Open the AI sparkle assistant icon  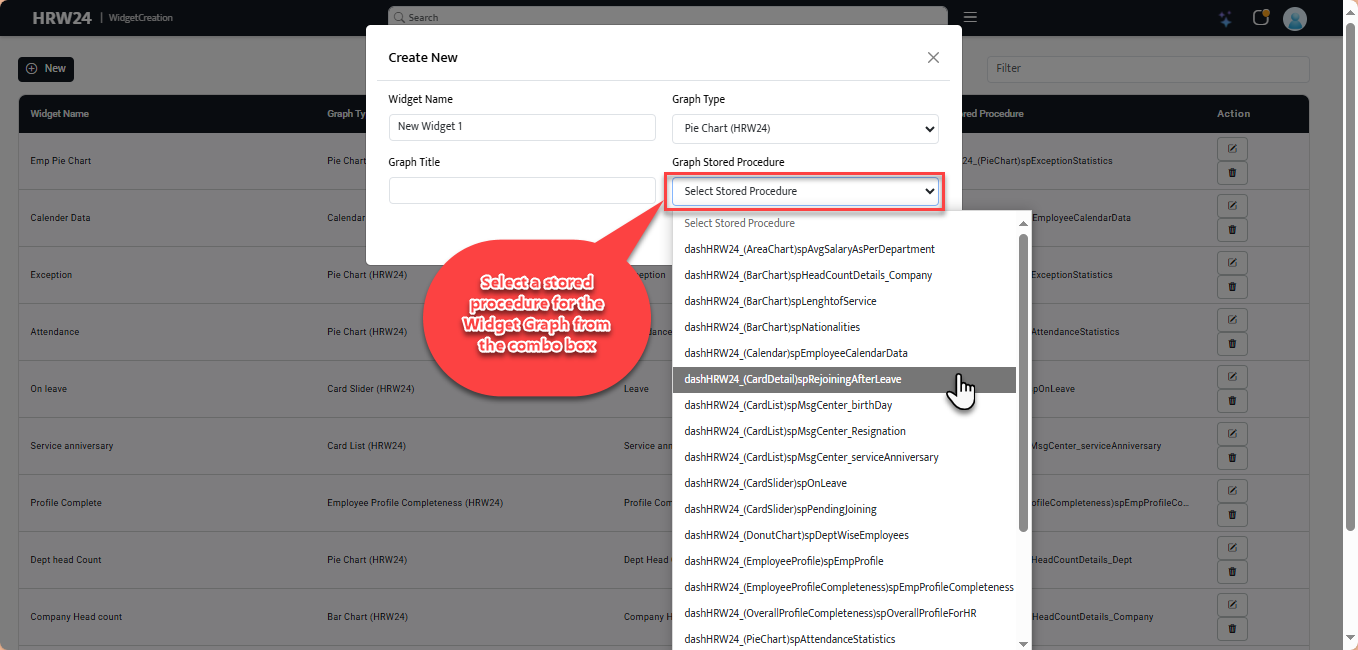(1225, 18)
